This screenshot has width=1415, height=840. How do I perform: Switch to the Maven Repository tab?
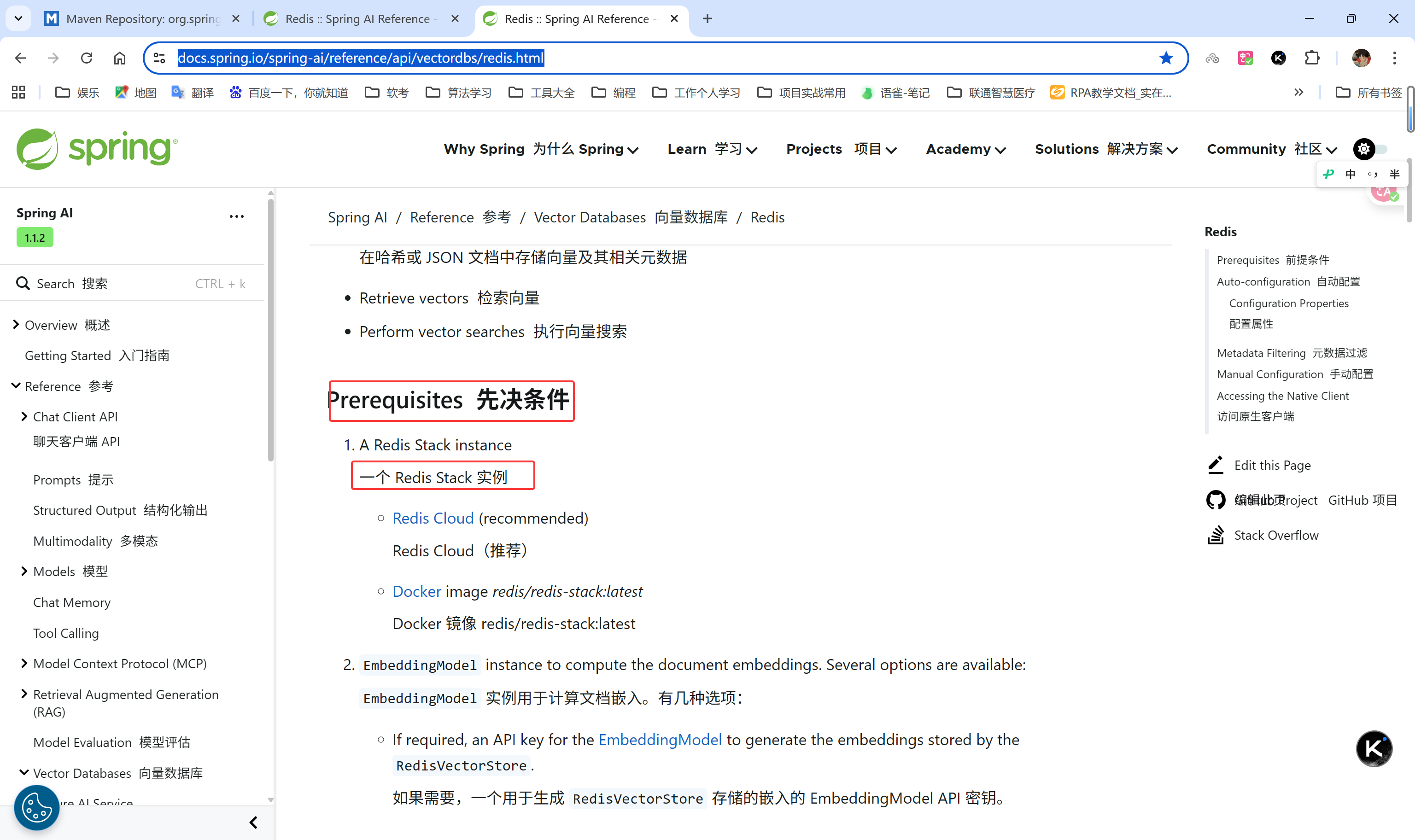(x=141, y=19)
